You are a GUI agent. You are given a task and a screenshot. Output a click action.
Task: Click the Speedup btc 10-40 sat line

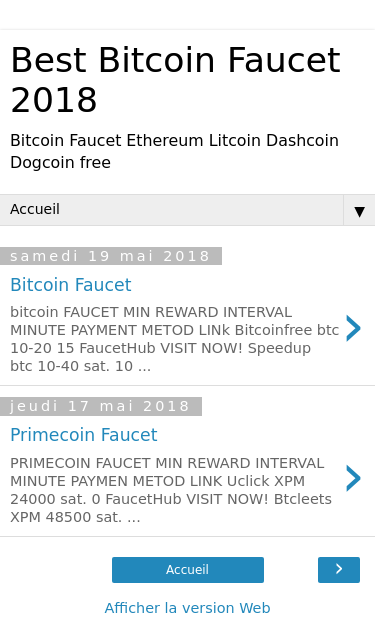coord(160,357)
